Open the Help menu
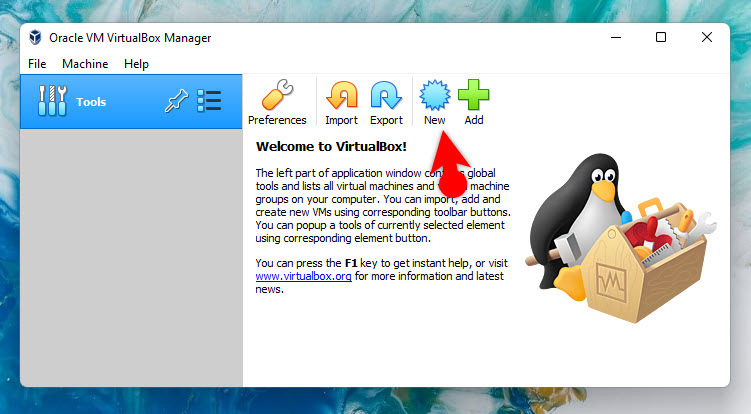This screenshot has width=751, height=414. (137, 64)
